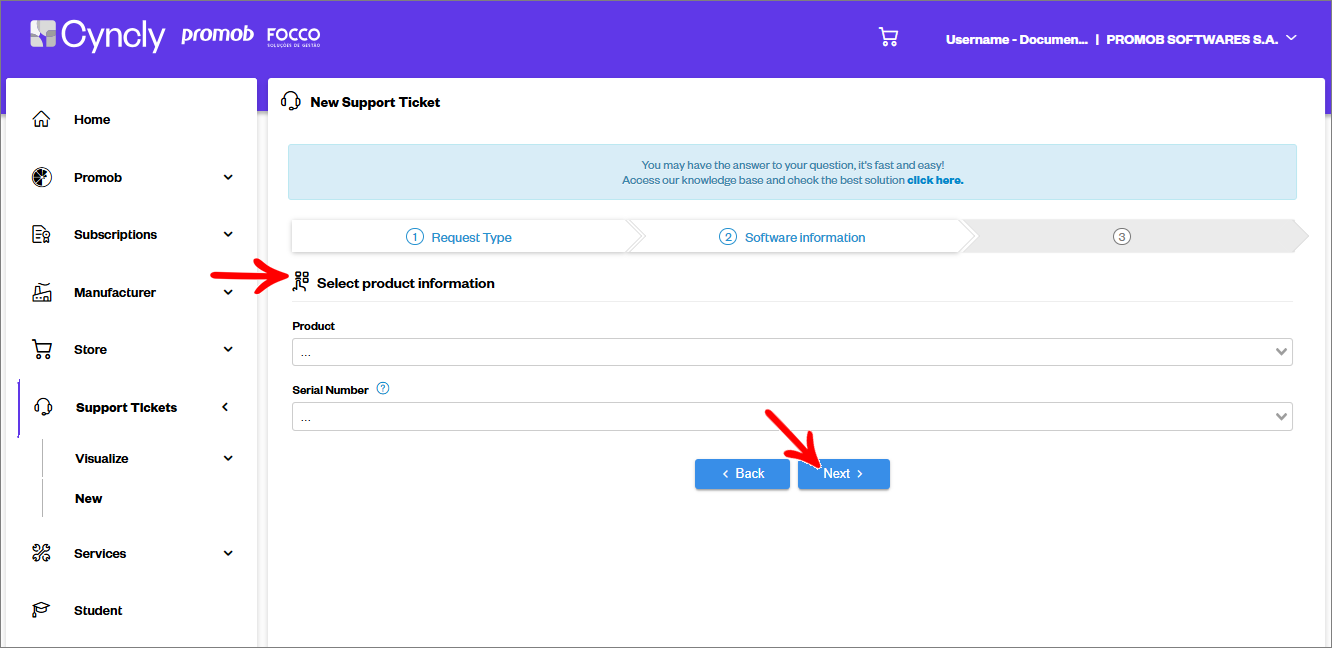Click the Support Tickets headset icon
Image resolution: width=1332 pixels, height=648 pixels.
[43, 407]
